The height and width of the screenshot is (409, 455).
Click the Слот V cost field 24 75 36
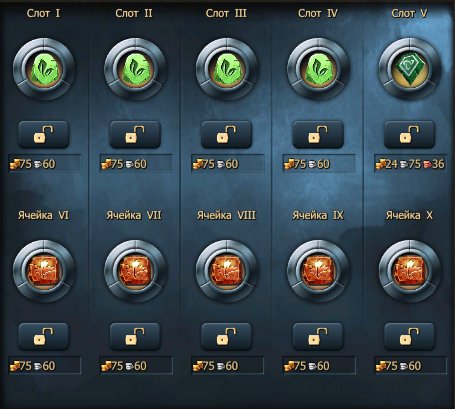click(x=410, y=164)
